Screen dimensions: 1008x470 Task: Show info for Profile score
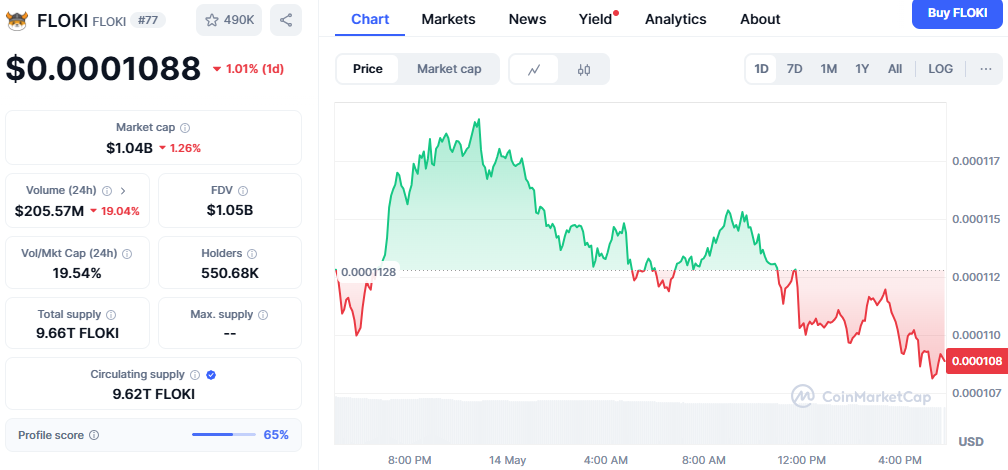coord(94,435)
